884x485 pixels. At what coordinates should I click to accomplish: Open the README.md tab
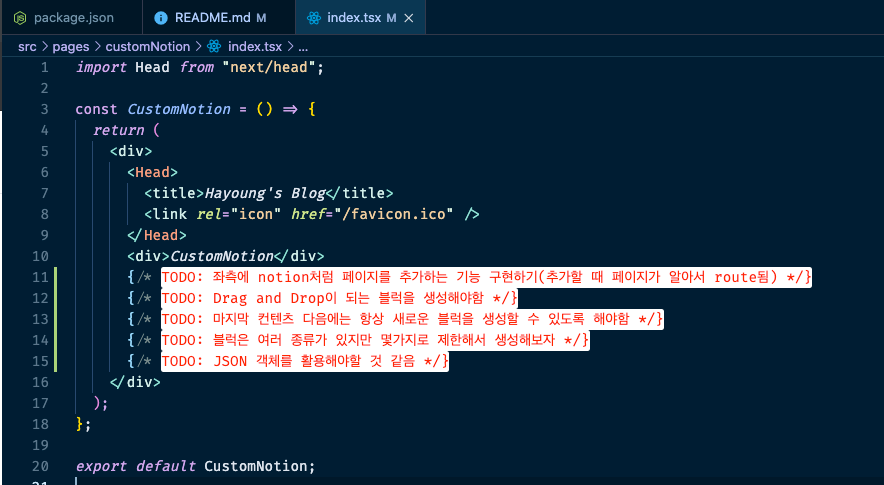219,17
